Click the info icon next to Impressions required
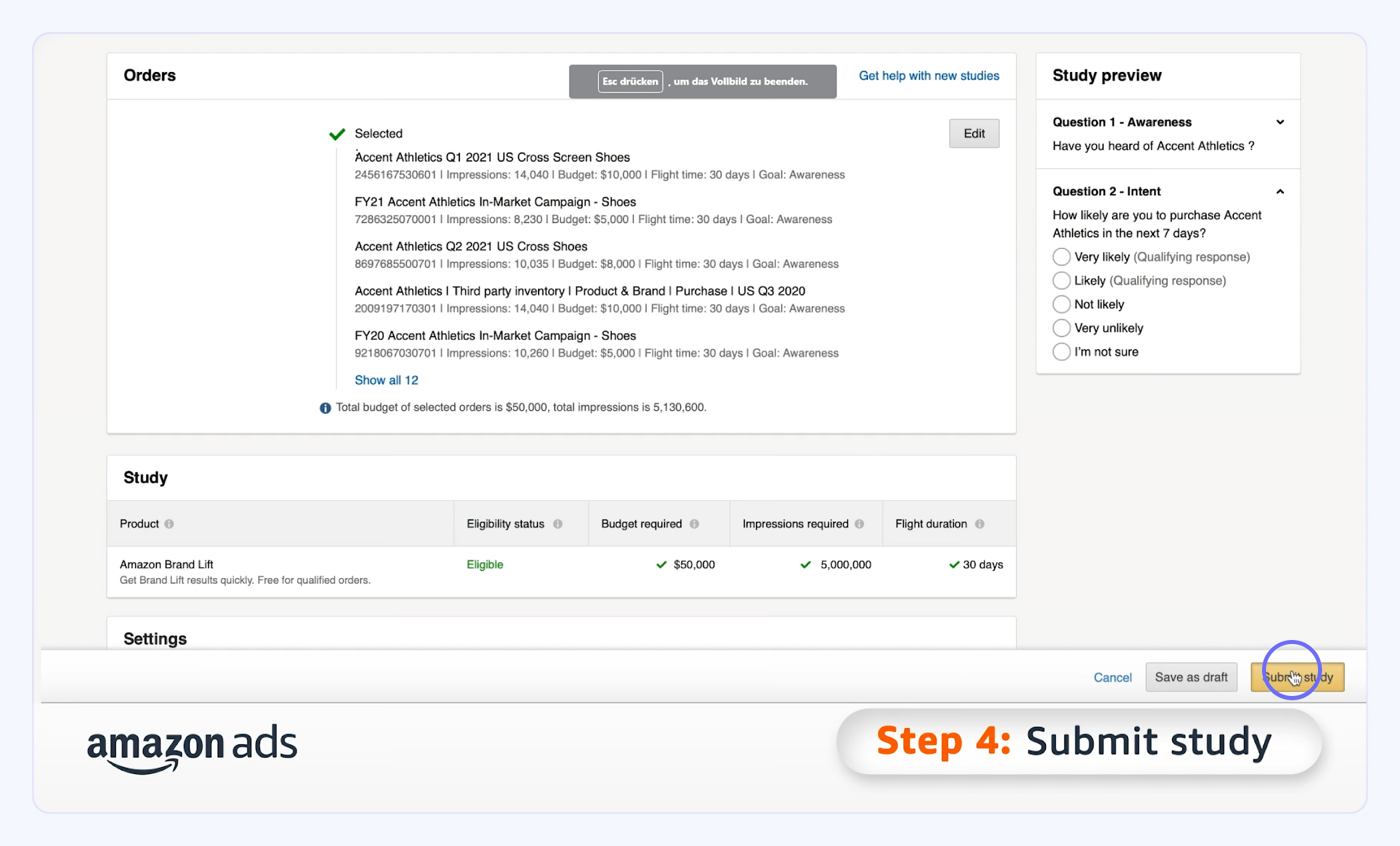This screenshot has height=846, width=1400. [x=859, y=524]
